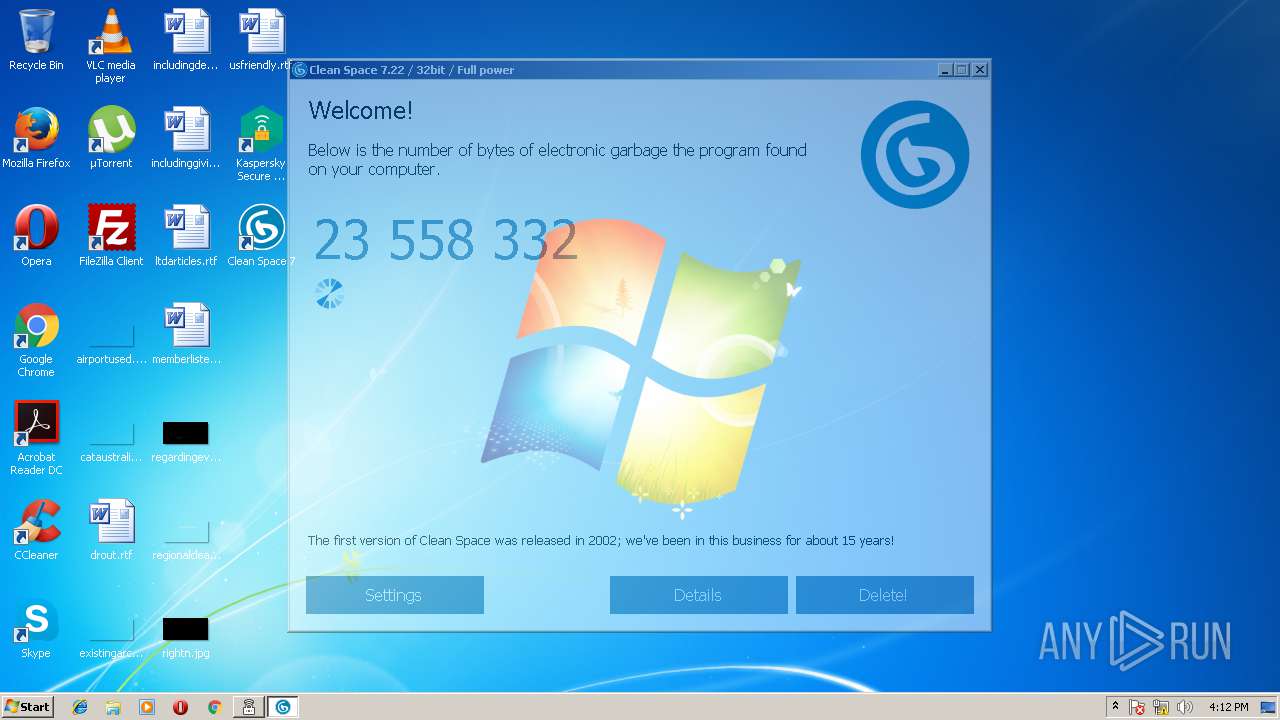Open Windows Explorer folder in taskbar
Viewport: 1280px width, 720px height.
pyautogui.click(x=113, y=707)
